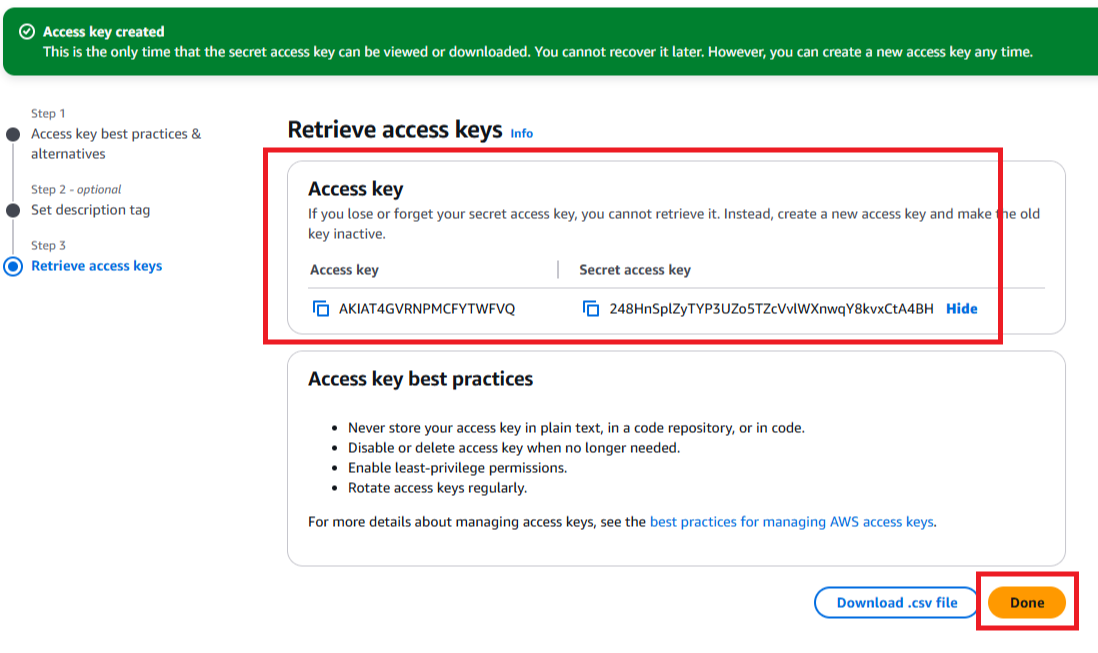Click the green success checkmark icon

tap(27, 32)
